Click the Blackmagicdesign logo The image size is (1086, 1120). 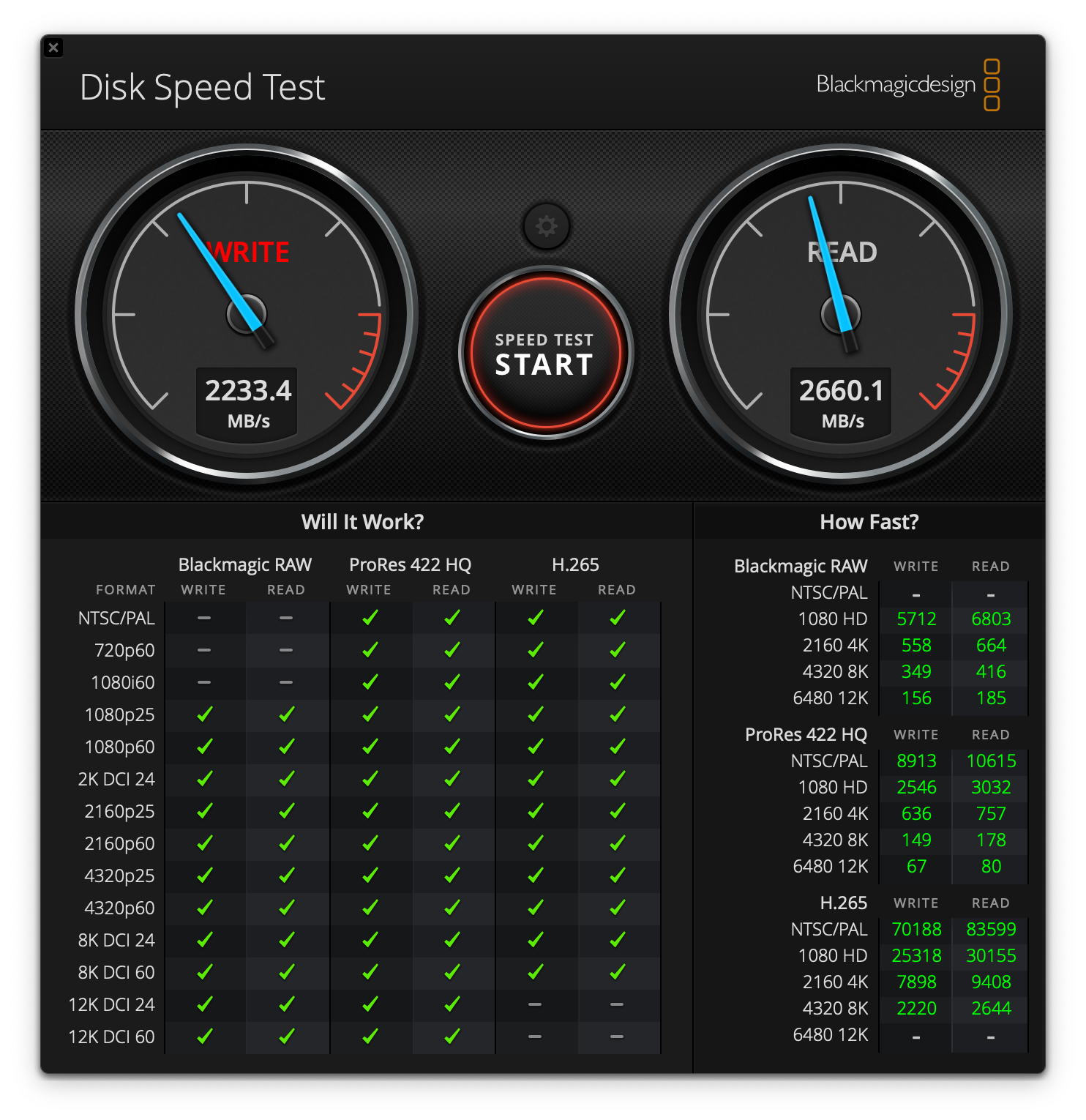point(908,85)
